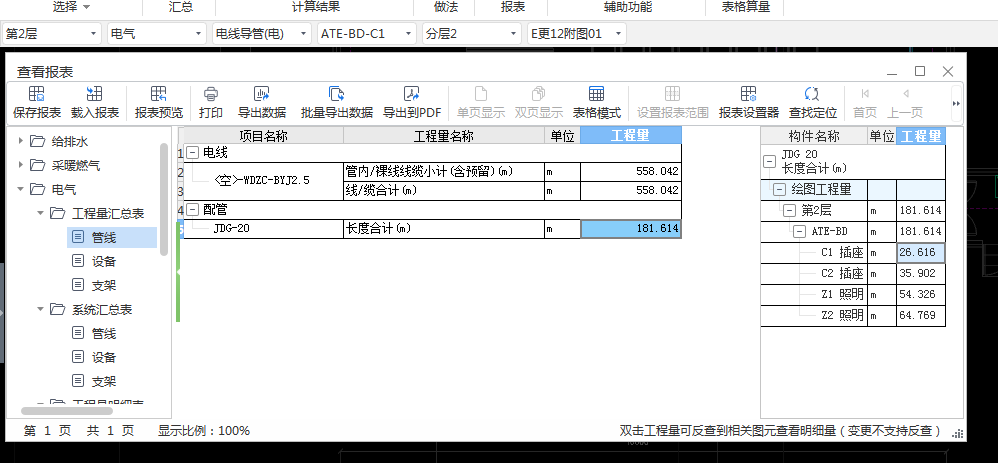Click the 线/缆合计(m) row
Screen dimensions: 998x463
tap(512, 190)
